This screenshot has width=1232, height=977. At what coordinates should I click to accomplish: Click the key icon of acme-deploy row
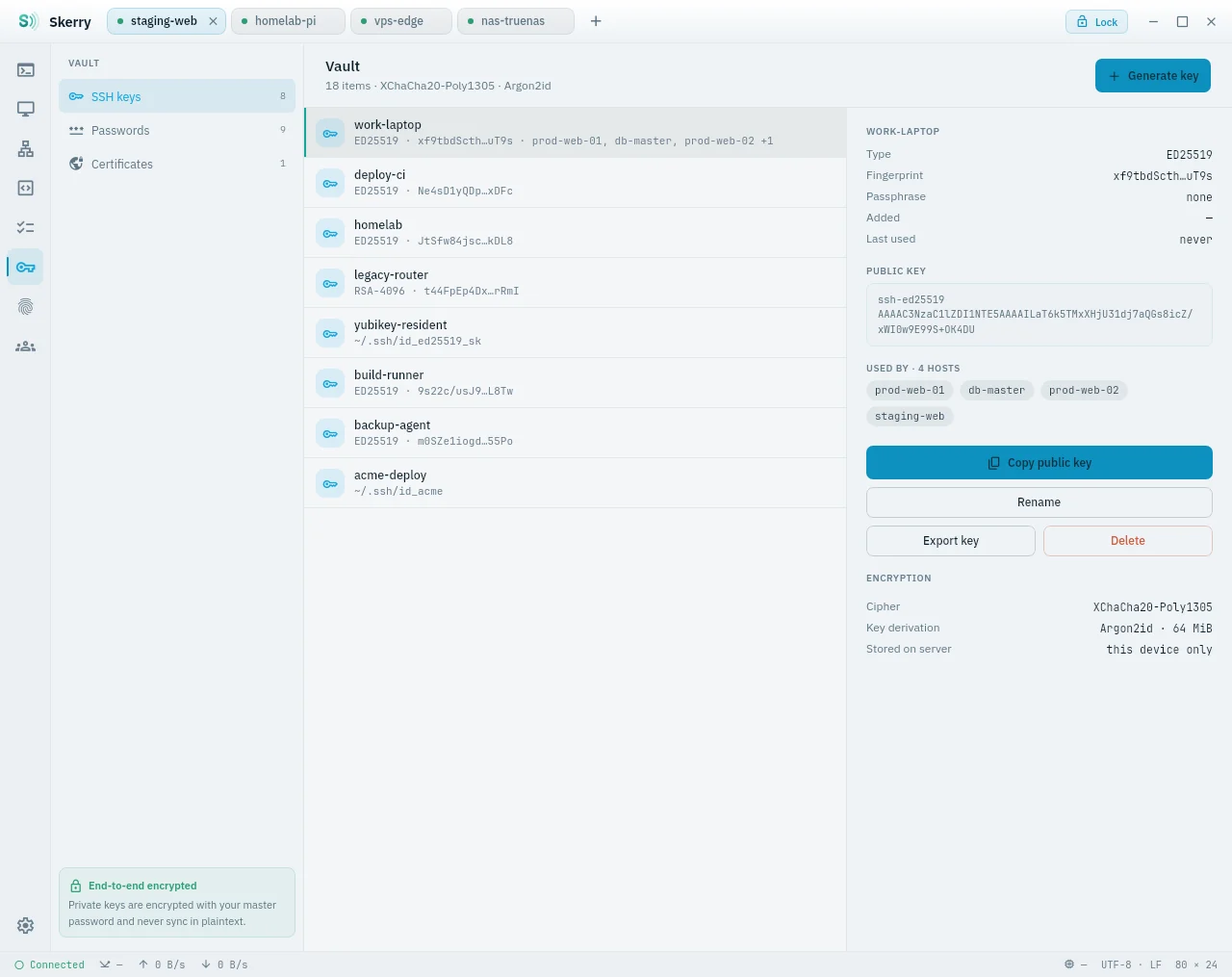(330, 483)
